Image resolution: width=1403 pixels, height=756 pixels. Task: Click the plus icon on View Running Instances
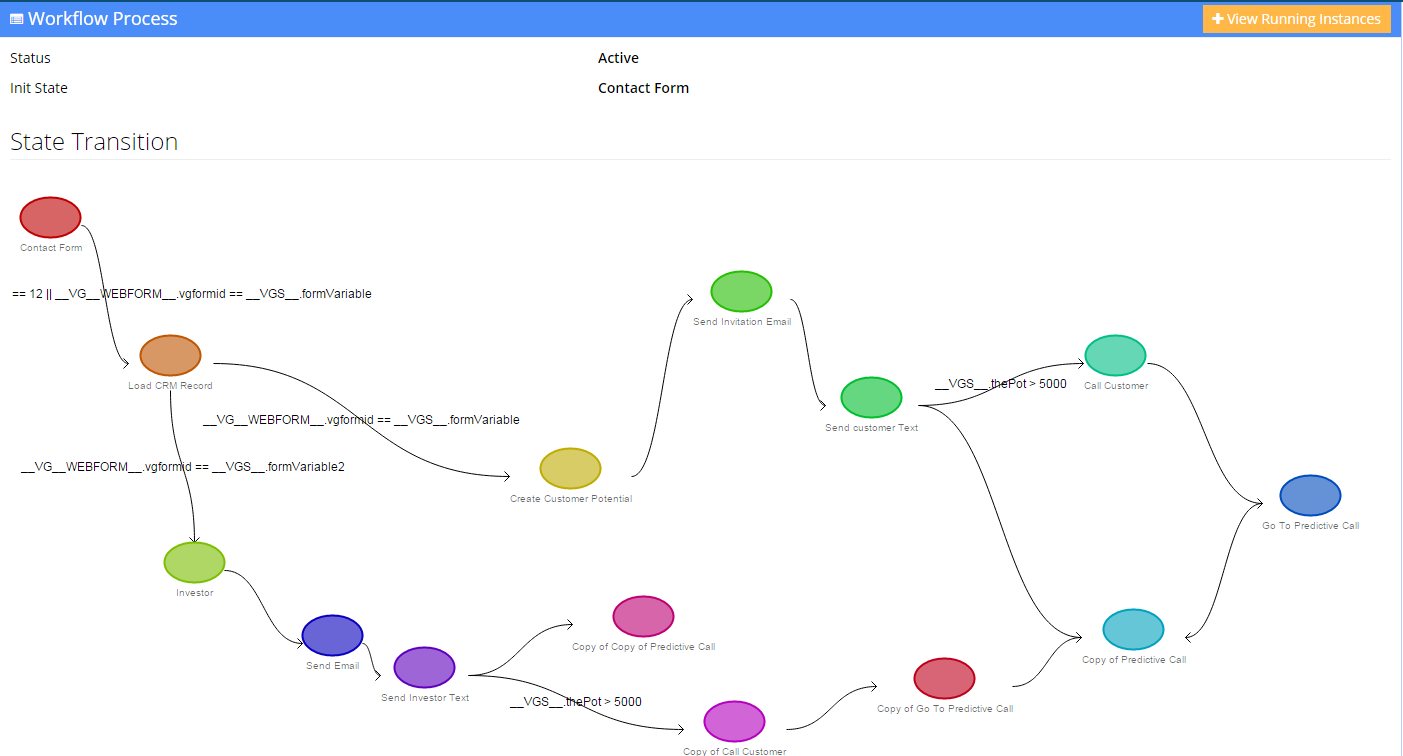pos(1219,18)
